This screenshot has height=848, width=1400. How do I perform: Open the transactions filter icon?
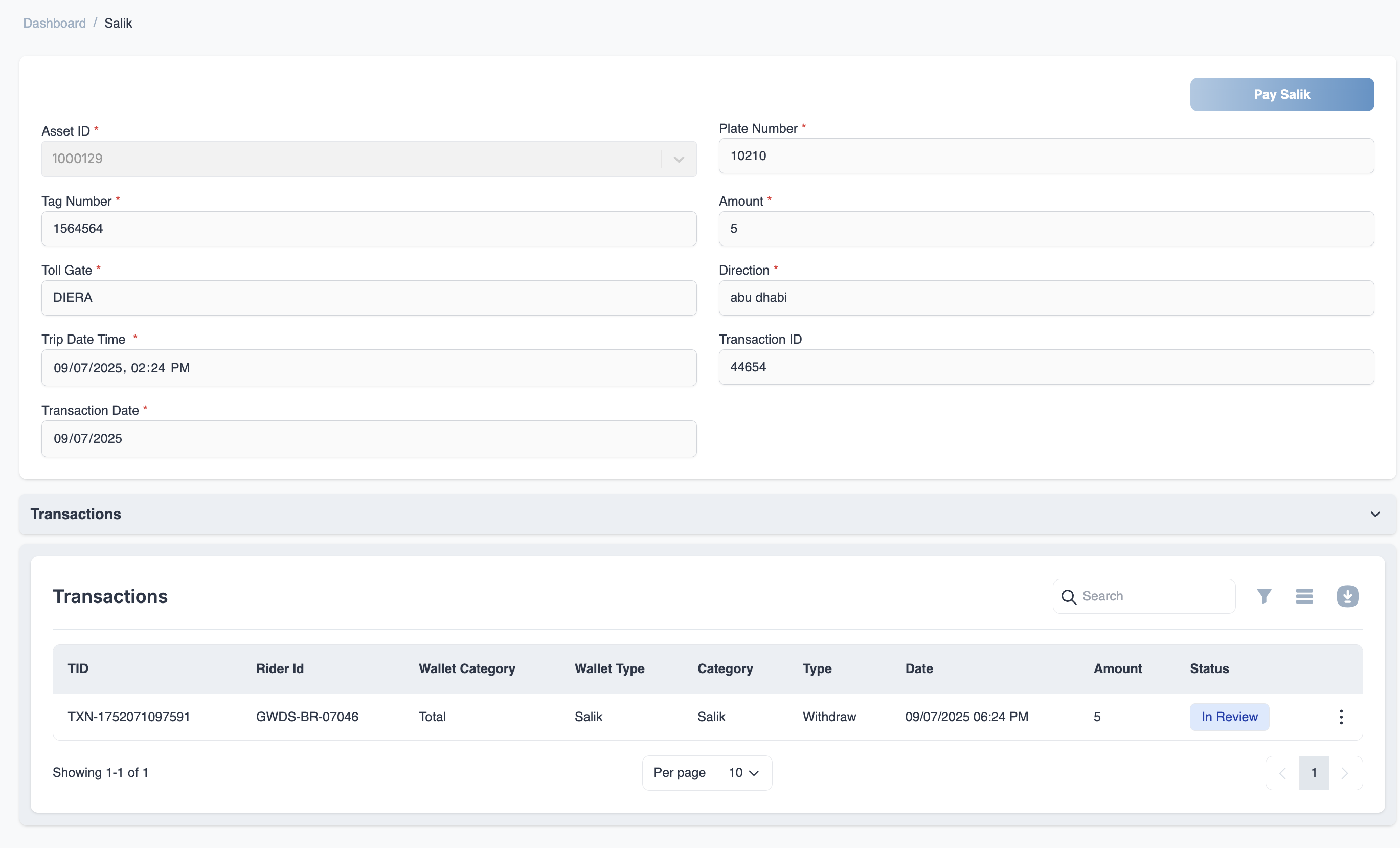[x=1263, y=596]
